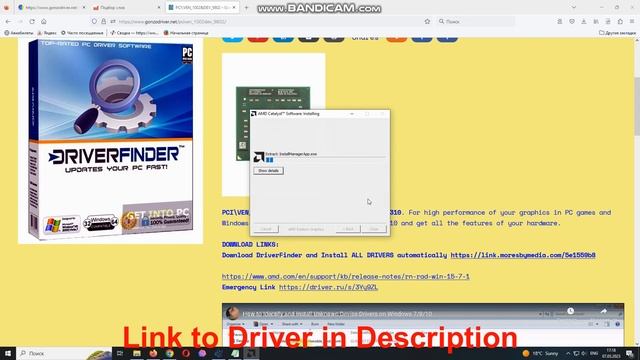Click the padlock site security icon
This screenshot has height=360, width=640.
click(x=103, y=21)
